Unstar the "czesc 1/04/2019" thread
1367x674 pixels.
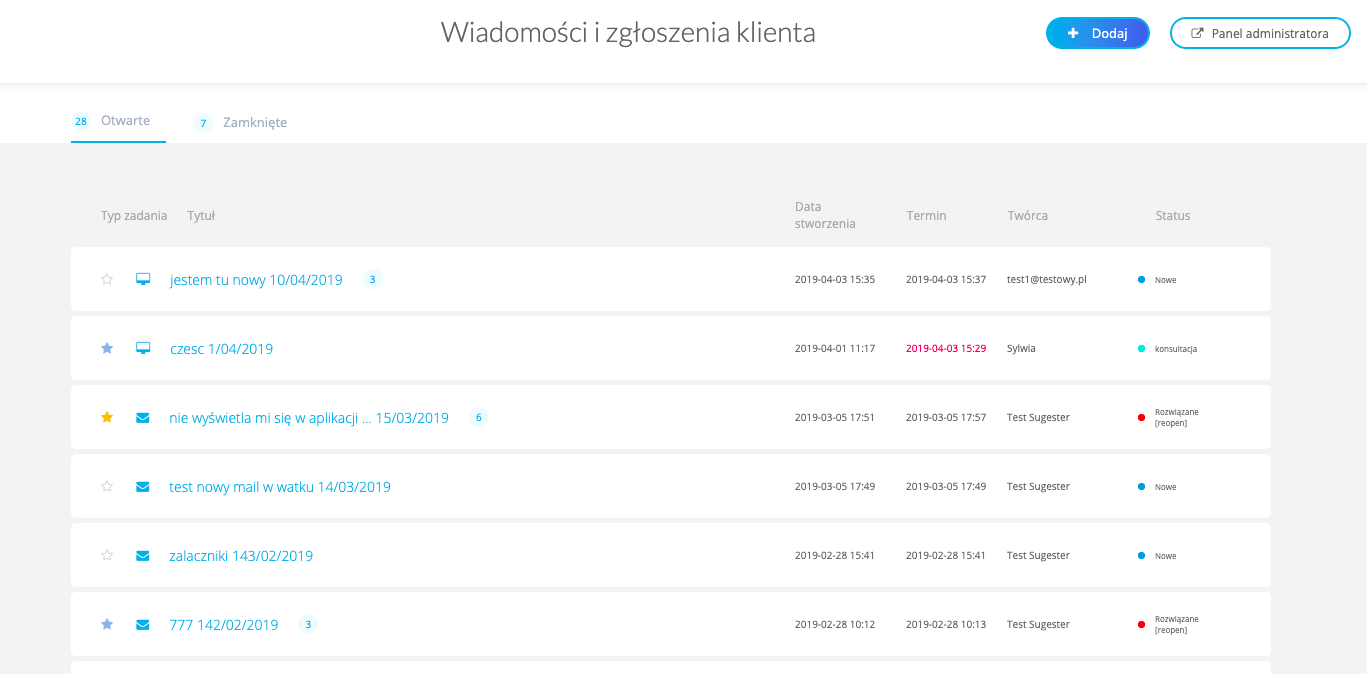pos(107,348)
